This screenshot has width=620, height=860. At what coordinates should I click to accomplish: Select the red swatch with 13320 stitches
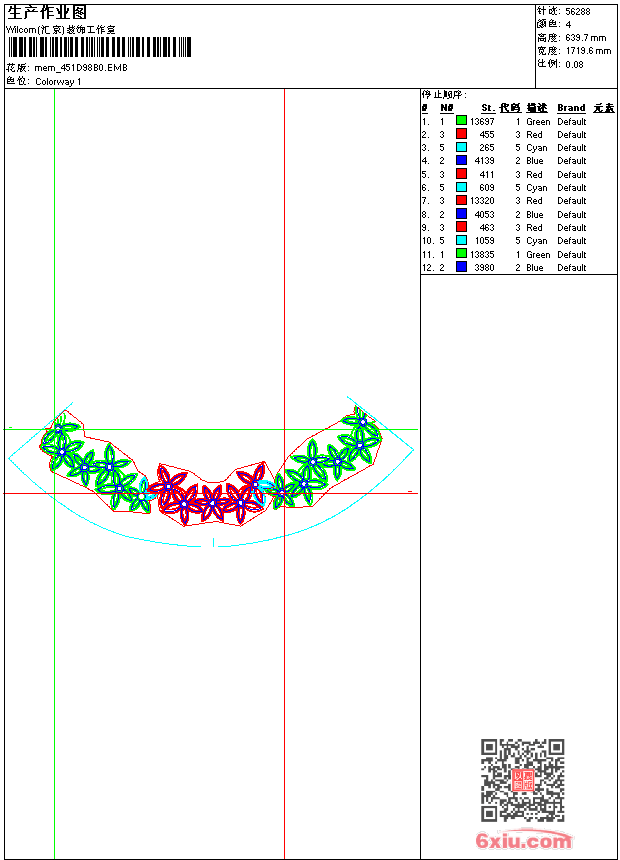click(461, 201)
